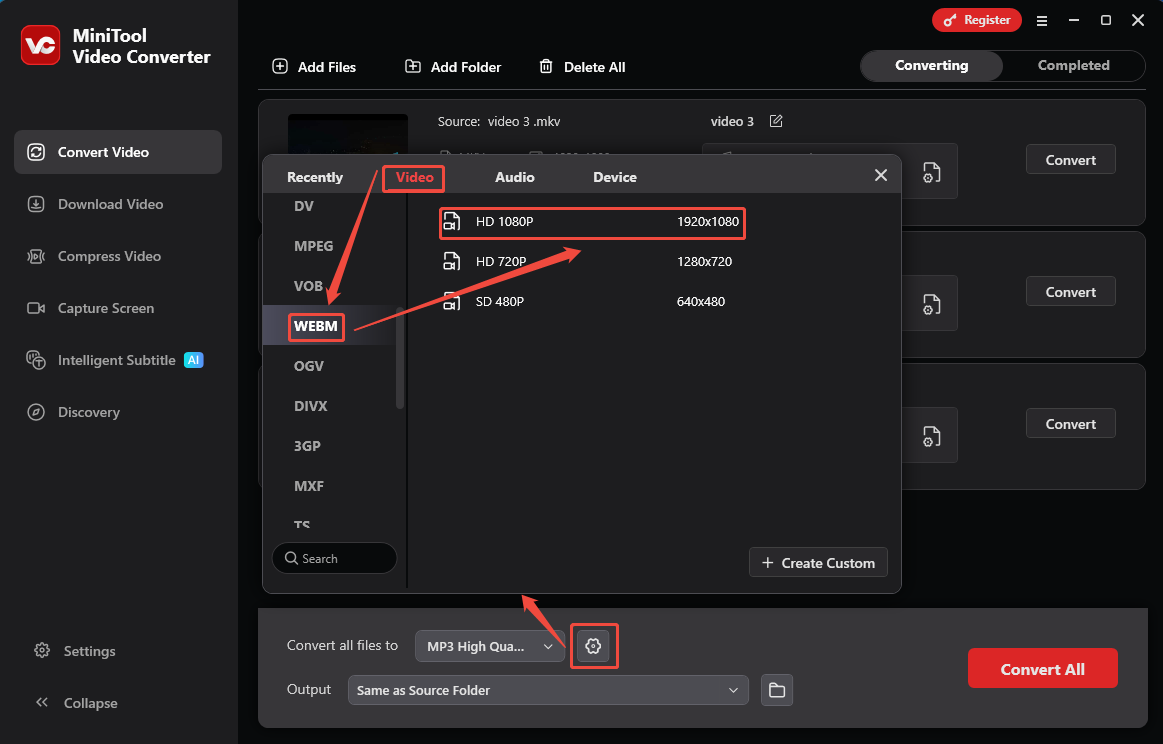Open the output folder browse icon

777,690
